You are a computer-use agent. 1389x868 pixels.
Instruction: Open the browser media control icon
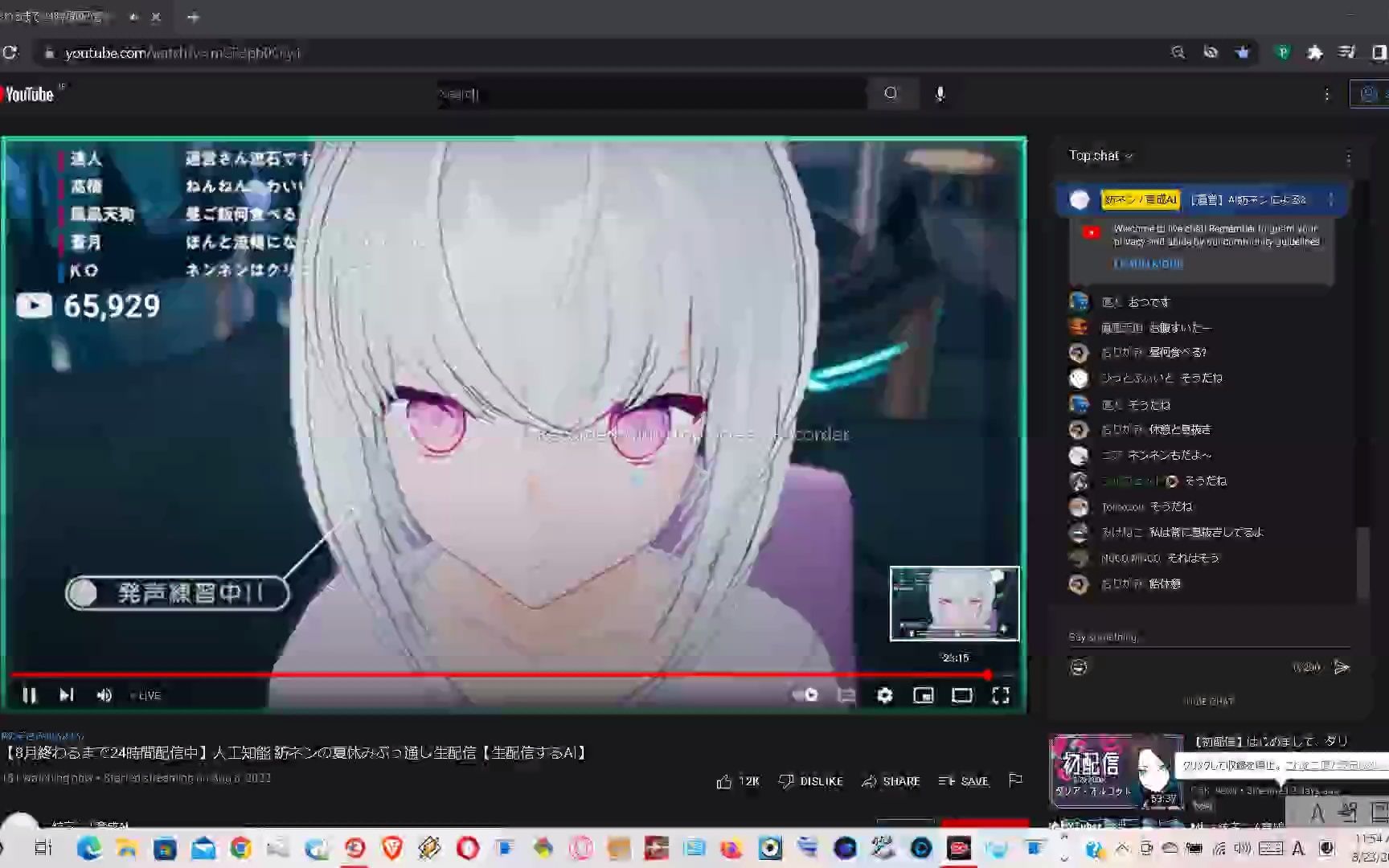(x=1347, y=52)
